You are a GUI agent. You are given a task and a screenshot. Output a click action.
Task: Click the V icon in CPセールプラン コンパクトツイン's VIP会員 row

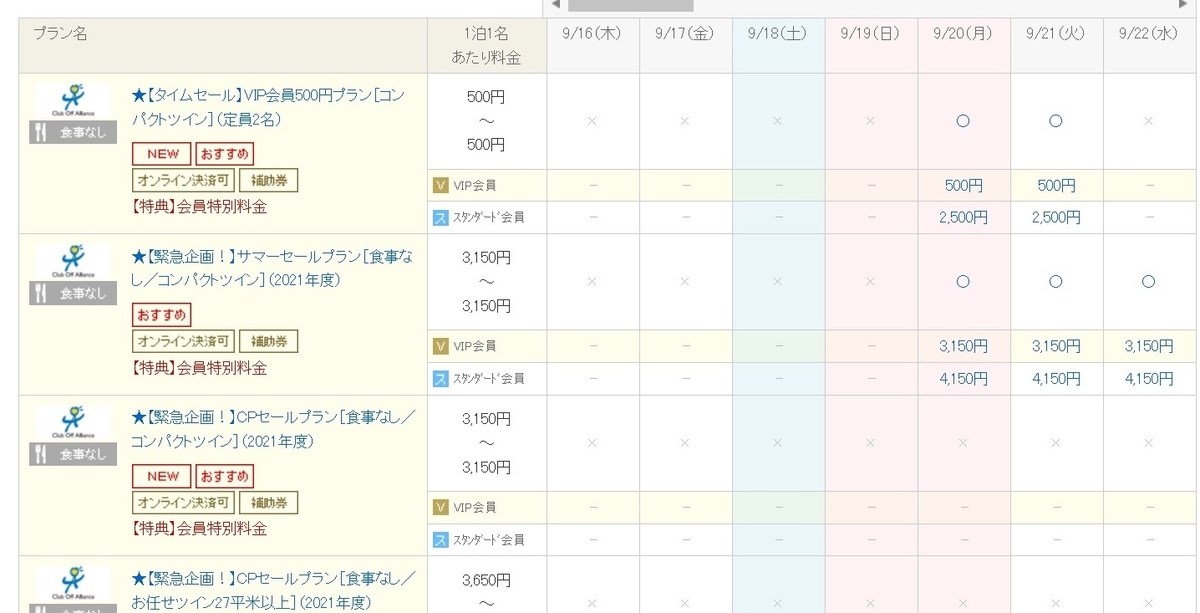[440, 507]
